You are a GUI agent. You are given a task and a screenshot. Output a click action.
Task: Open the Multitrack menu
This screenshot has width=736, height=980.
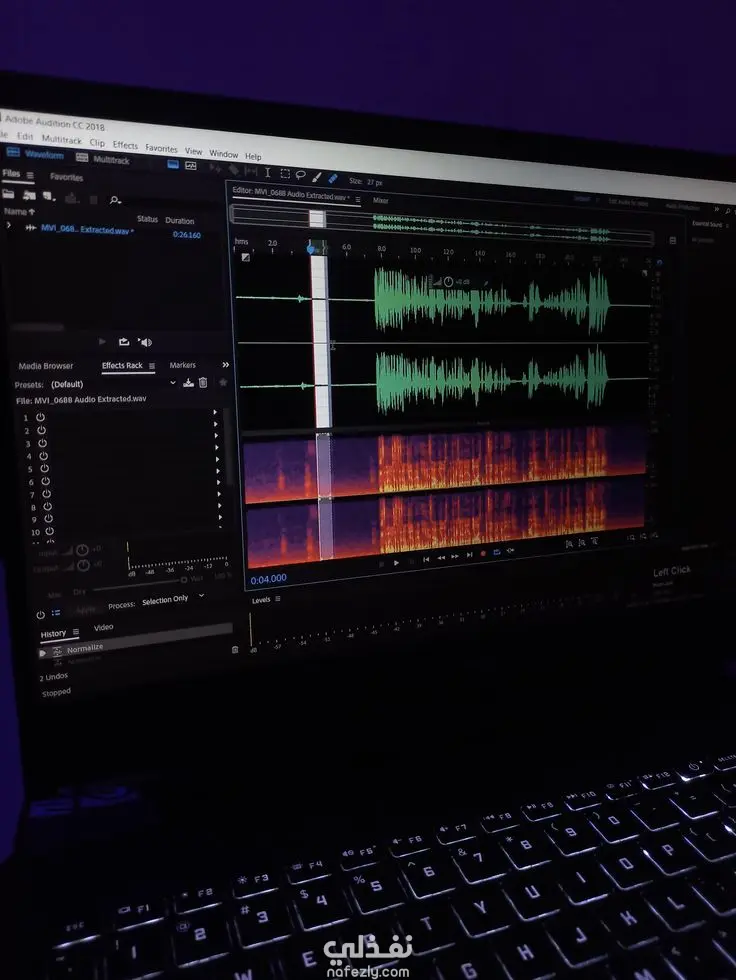pyautogui.click(x=62, y=139)
